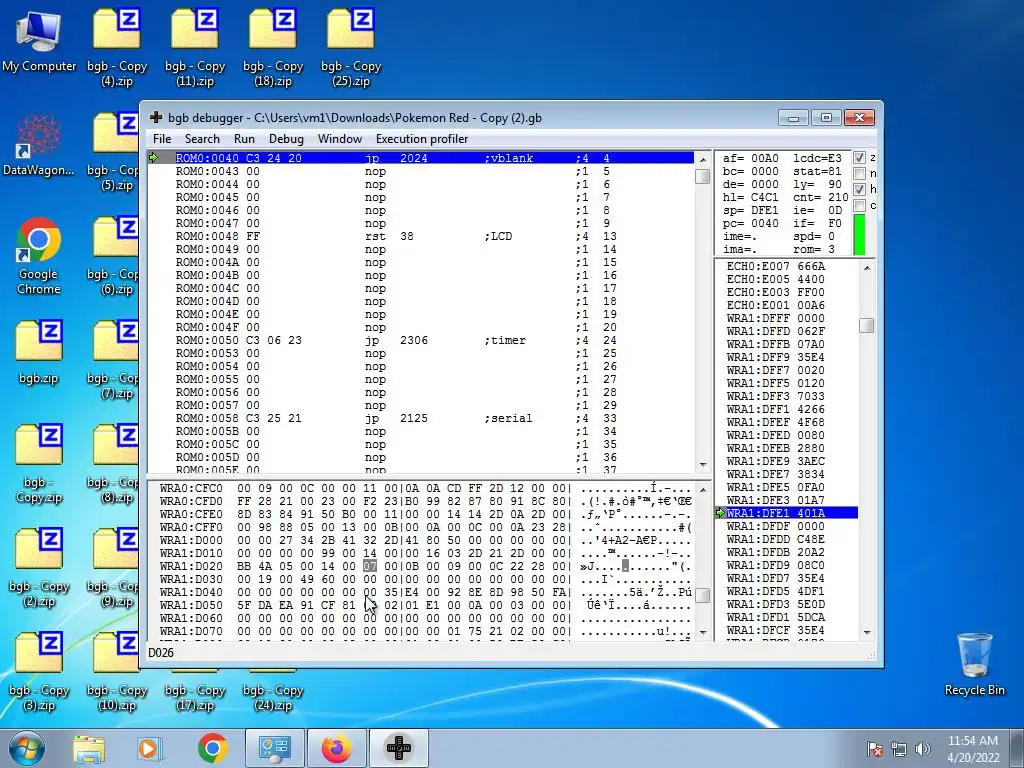1024x768 pixels.
Task: Open the Window menu
Action: coord(340,138)
